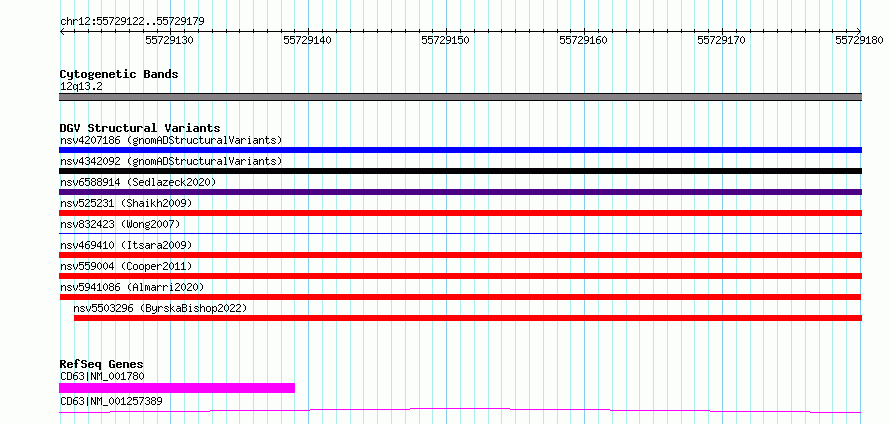Click the CD63|NM_001780 gene label
Screen dimensions: 890x424
click(x=102, y=376)
